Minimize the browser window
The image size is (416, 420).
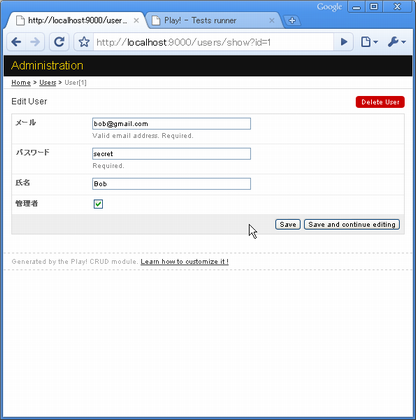pos(356,7)
